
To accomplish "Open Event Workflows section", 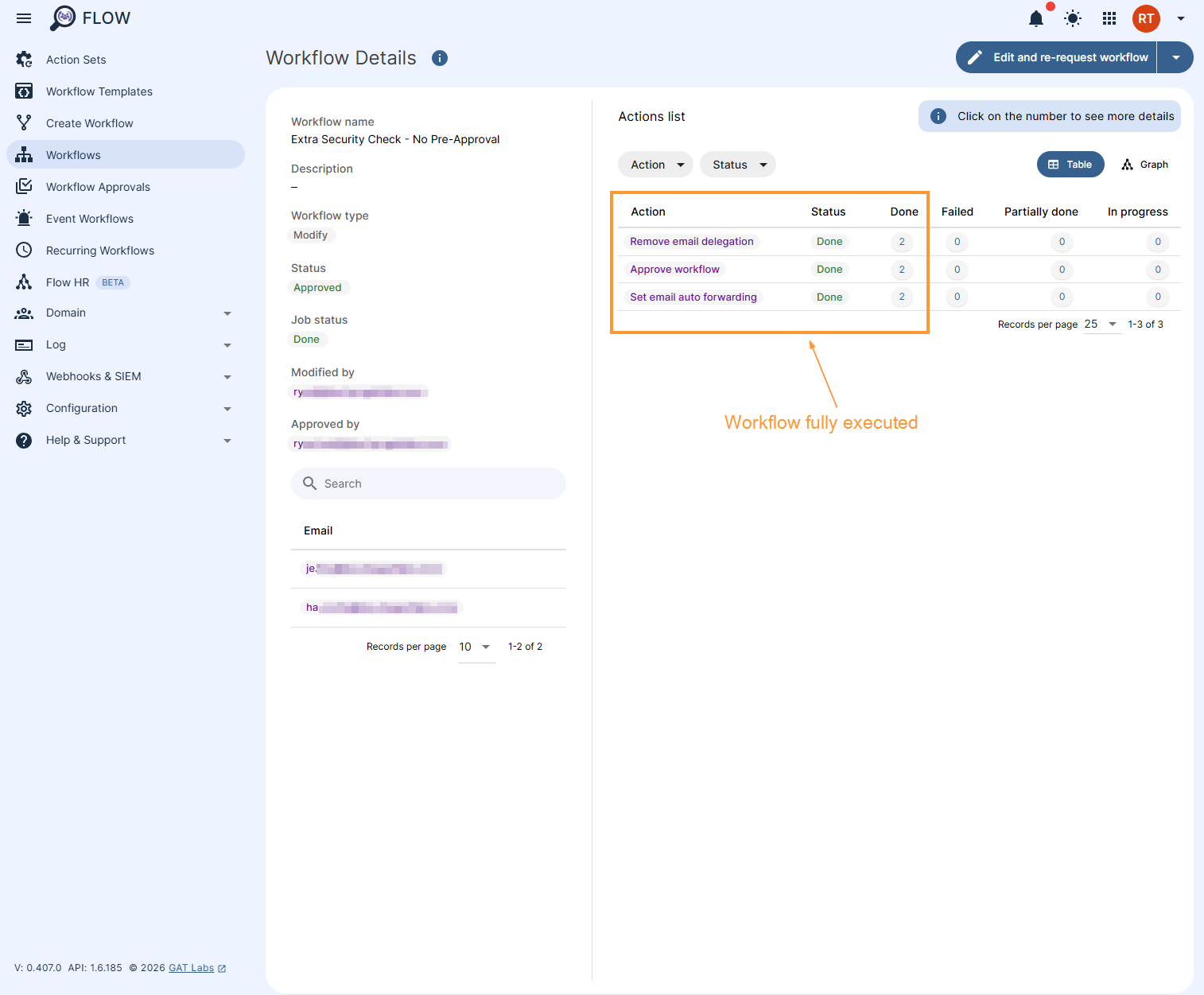I will click(89, 218).
